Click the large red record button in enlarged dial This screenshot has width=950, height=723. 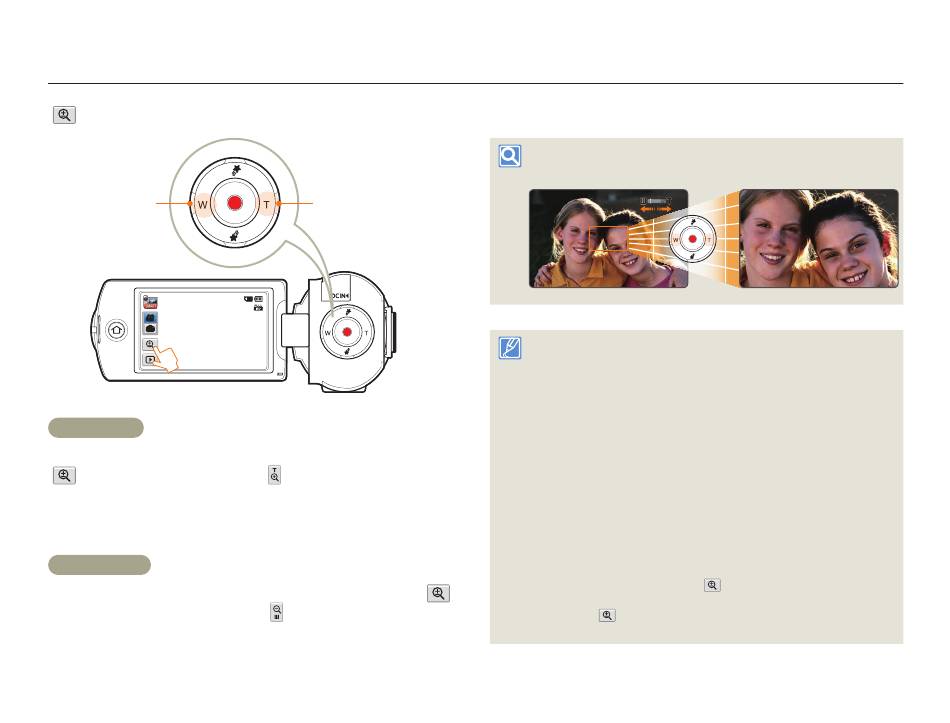pyautogui.click(x=234, y=203)
